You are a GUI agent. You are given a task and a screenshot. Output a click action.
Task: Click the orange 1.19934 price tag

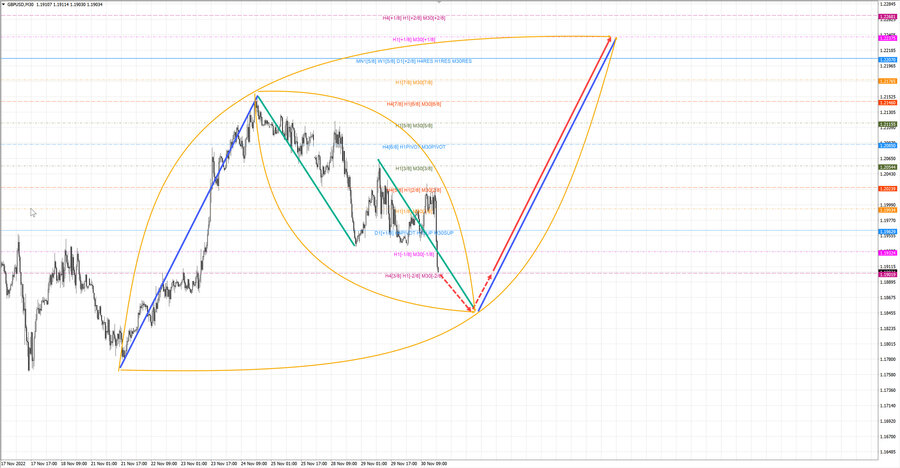(x=888, y=210)
